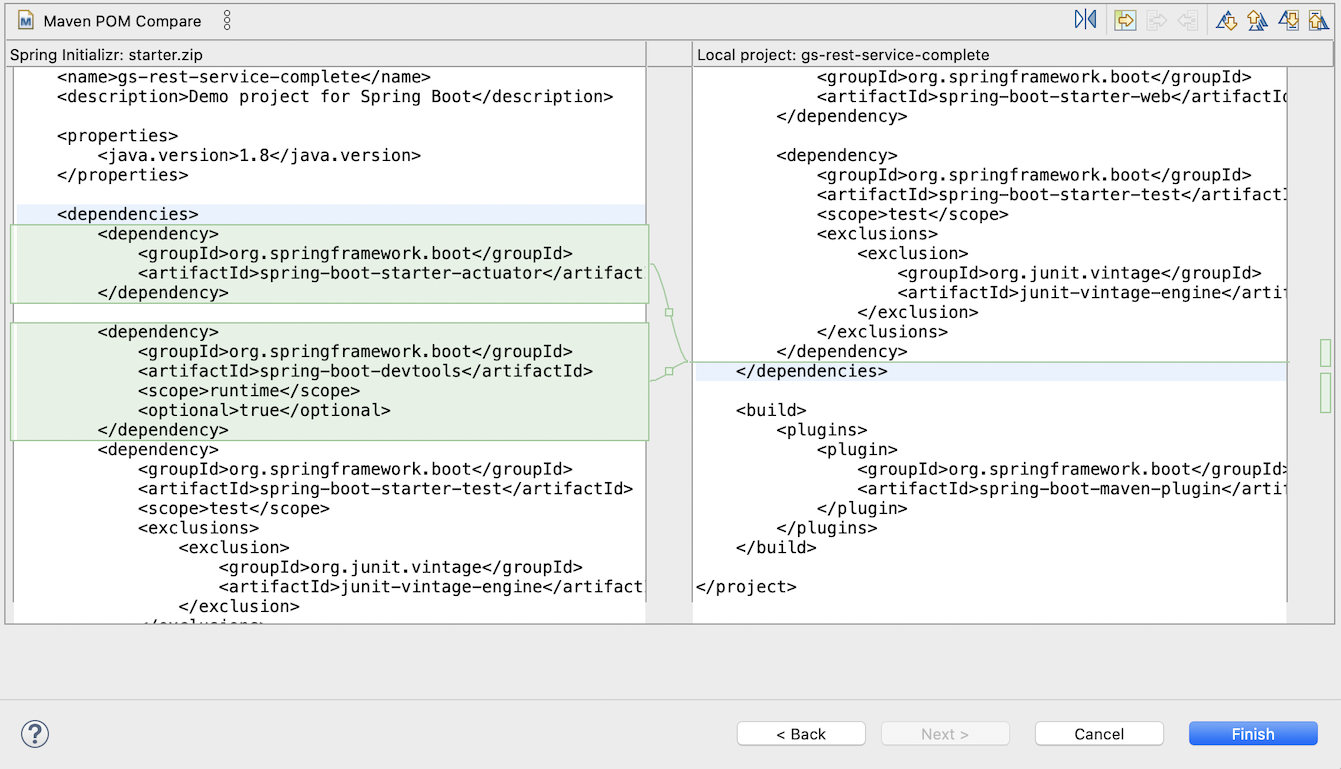
Task: Click the '<optional>true</optional>' line
Action: tap(264, 410)
